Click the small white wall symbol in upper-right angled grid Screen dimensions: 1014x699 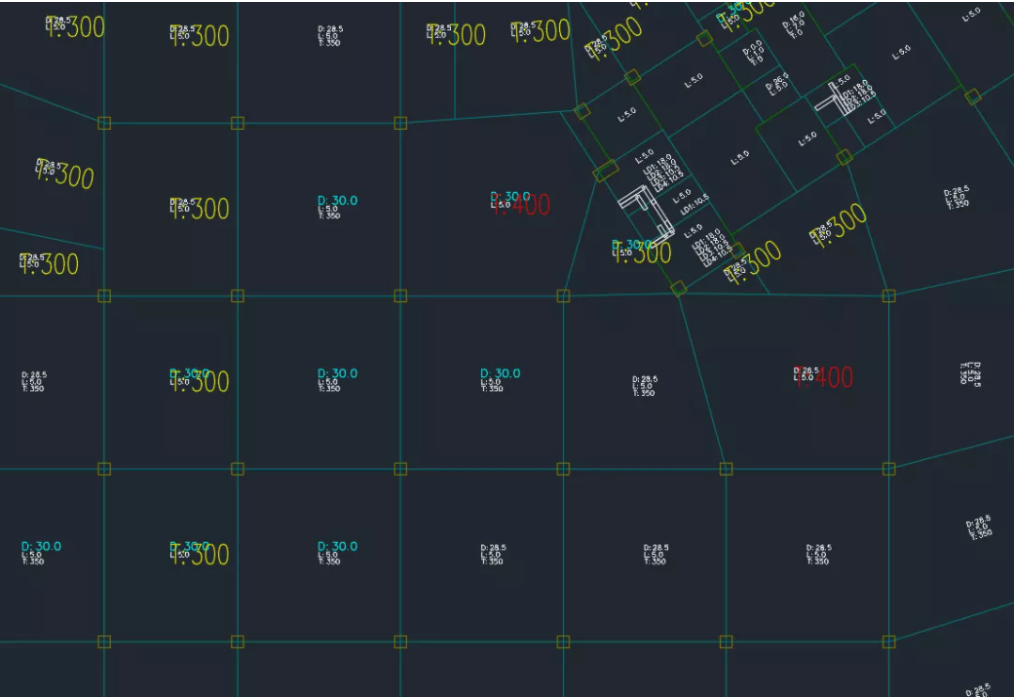click(830, 98)
